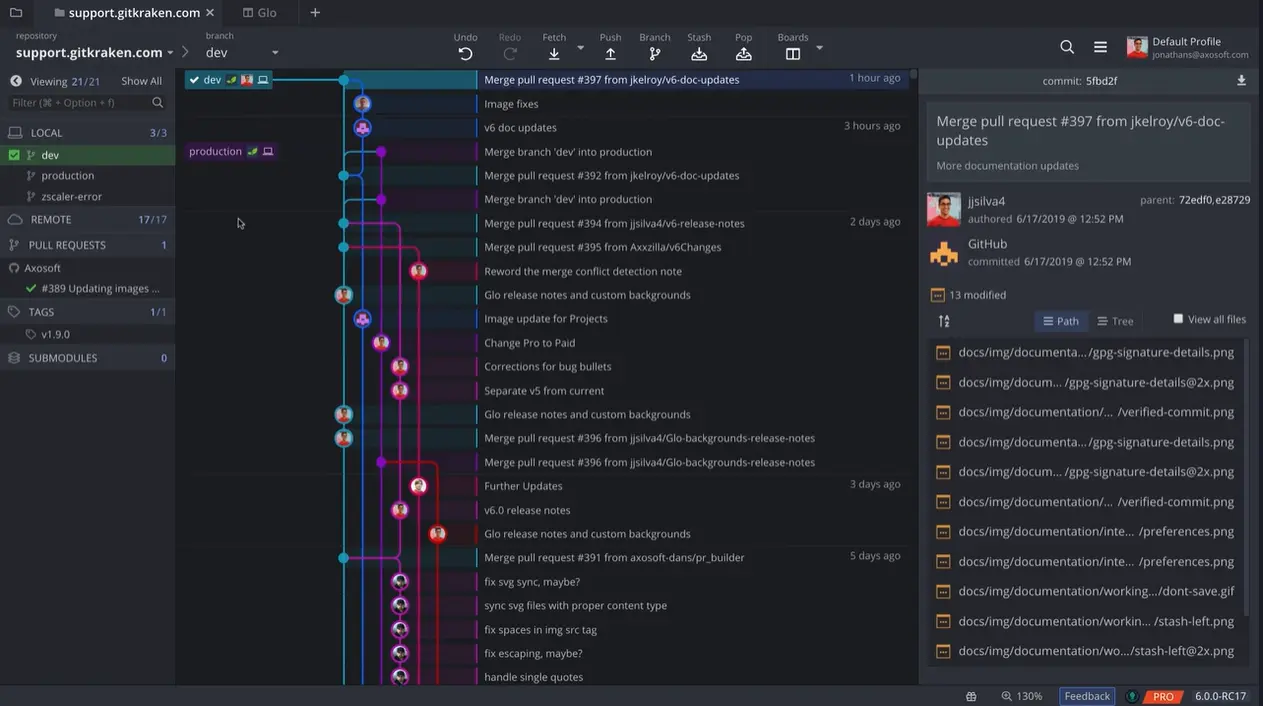Image resolution: width=1263 pixels, height=706 pixels.
Task: Toggle the View all files checkbox
Action: [1178, 319]
